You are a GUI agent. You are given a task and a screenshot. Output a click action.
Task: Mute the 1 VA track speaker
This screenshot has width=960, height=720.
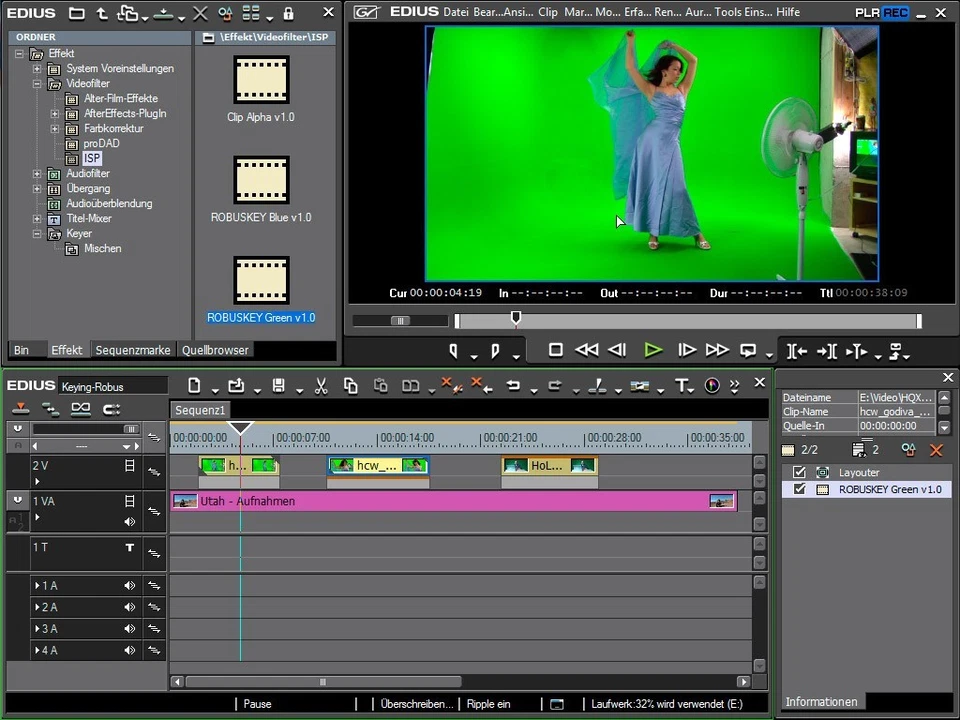tap(129, 522)
